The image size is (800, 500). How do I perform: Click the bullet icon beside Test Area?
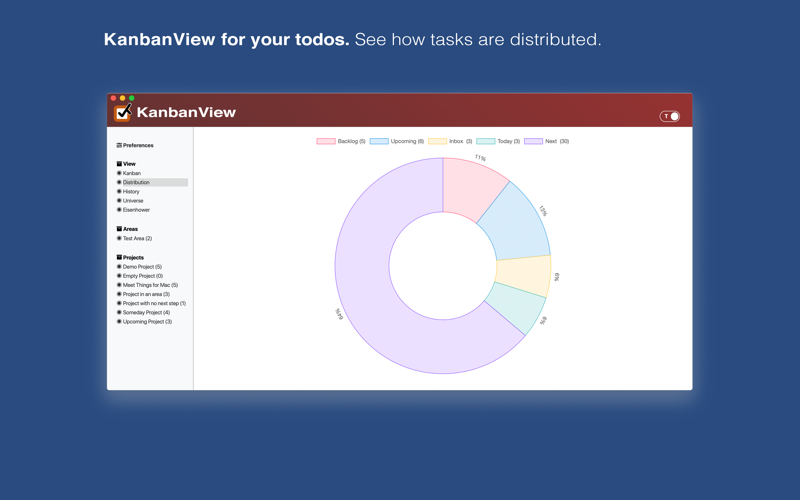(119, 238)
